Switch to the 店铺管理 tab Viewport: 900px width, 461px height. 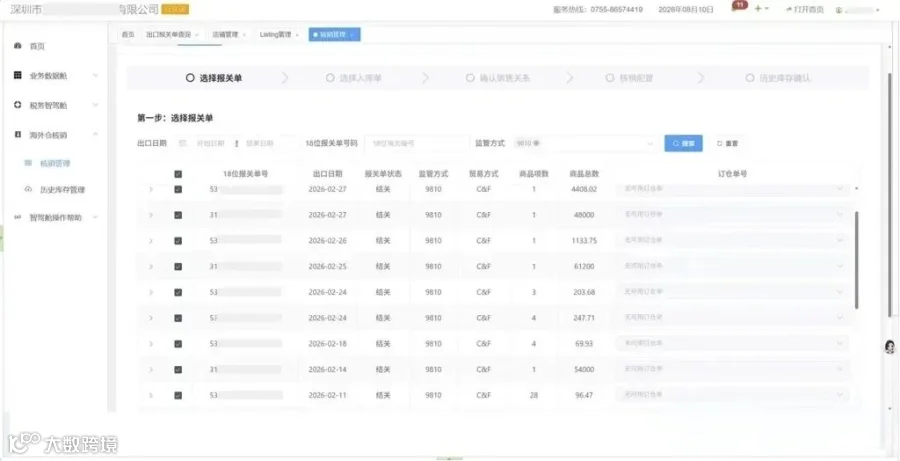click(x=224, y=35)
